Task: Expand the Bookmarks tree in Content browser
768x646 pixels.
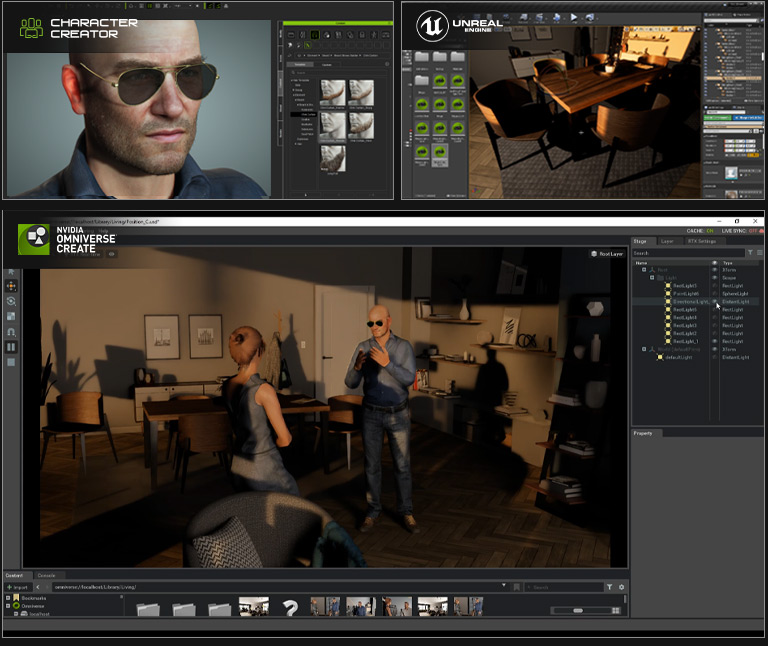Action: click(x=8, y=598)
